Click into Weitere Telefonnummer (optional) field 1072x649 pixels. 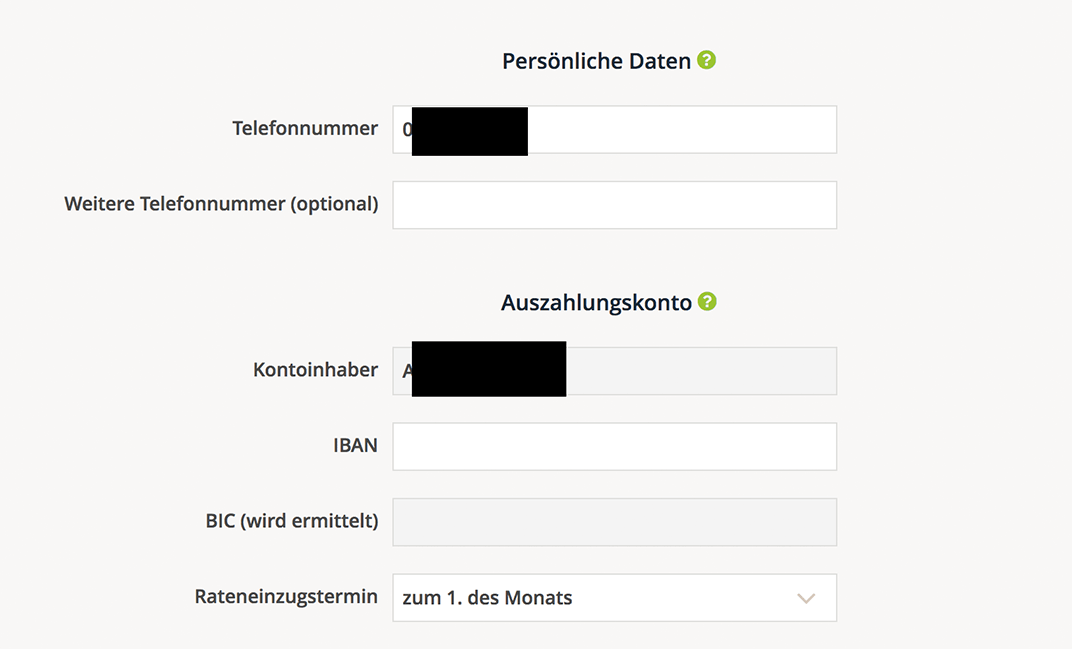pyautogui.click(x=615, y=205)
